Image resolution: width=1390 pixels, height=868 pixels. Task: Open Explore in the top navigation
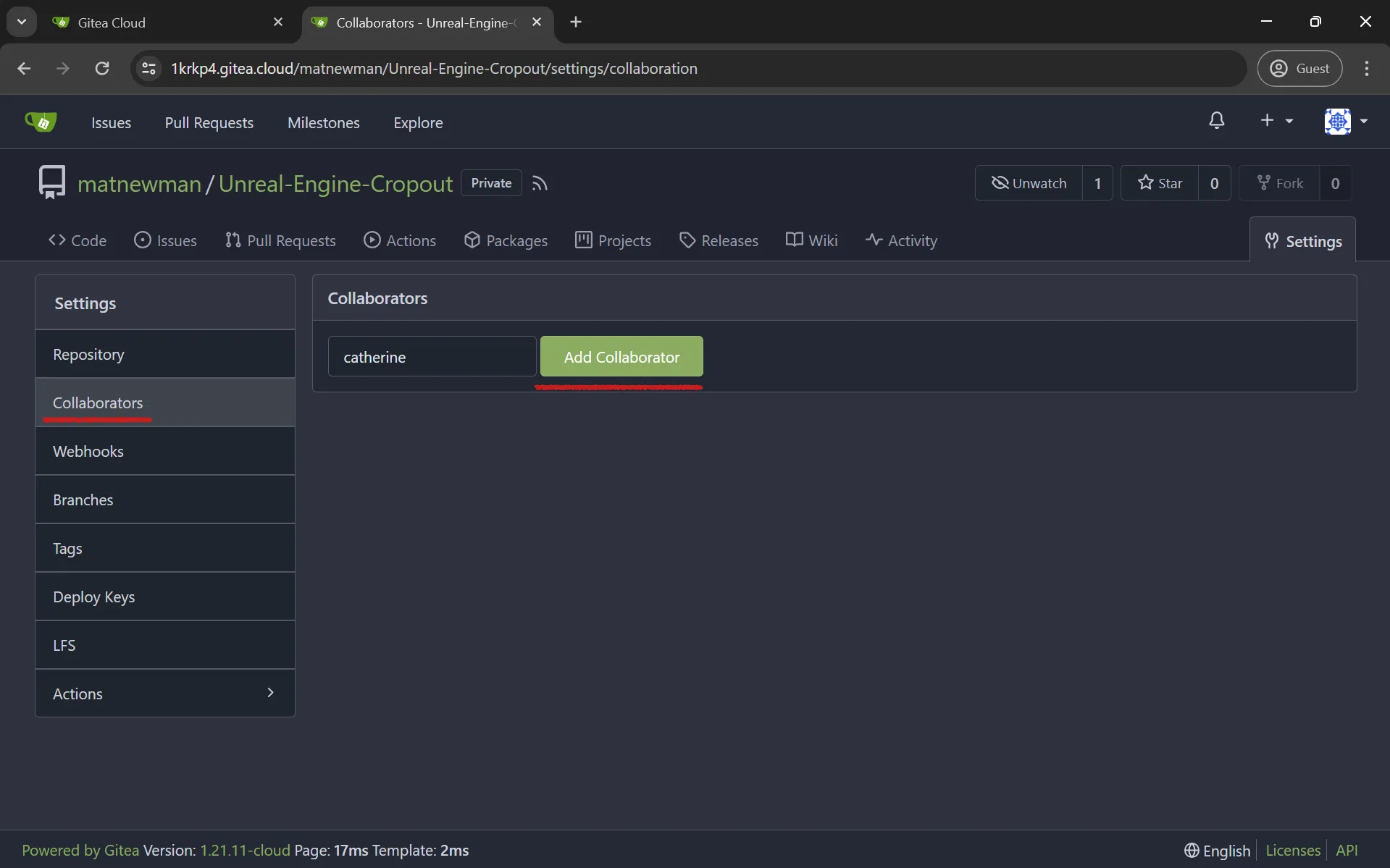click(418, 122)
